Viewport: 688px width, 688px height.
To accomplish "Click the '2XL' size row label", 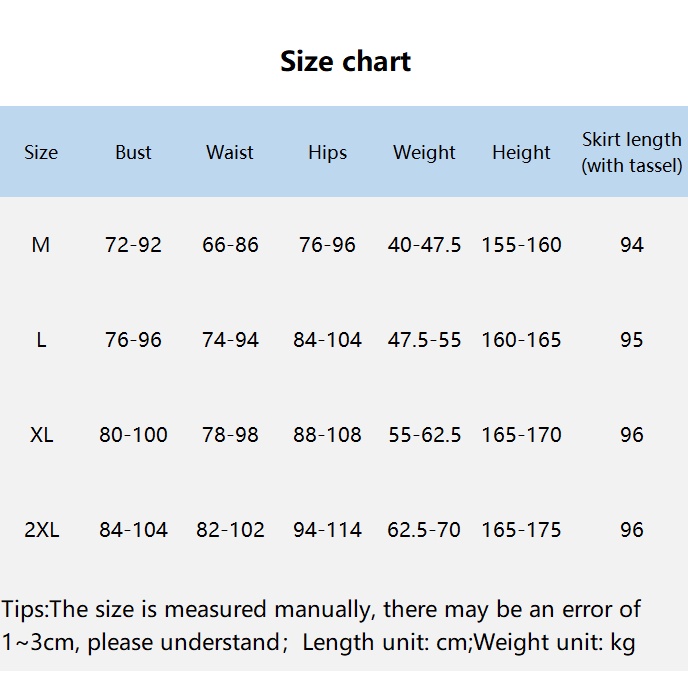I will pos(41,530).
